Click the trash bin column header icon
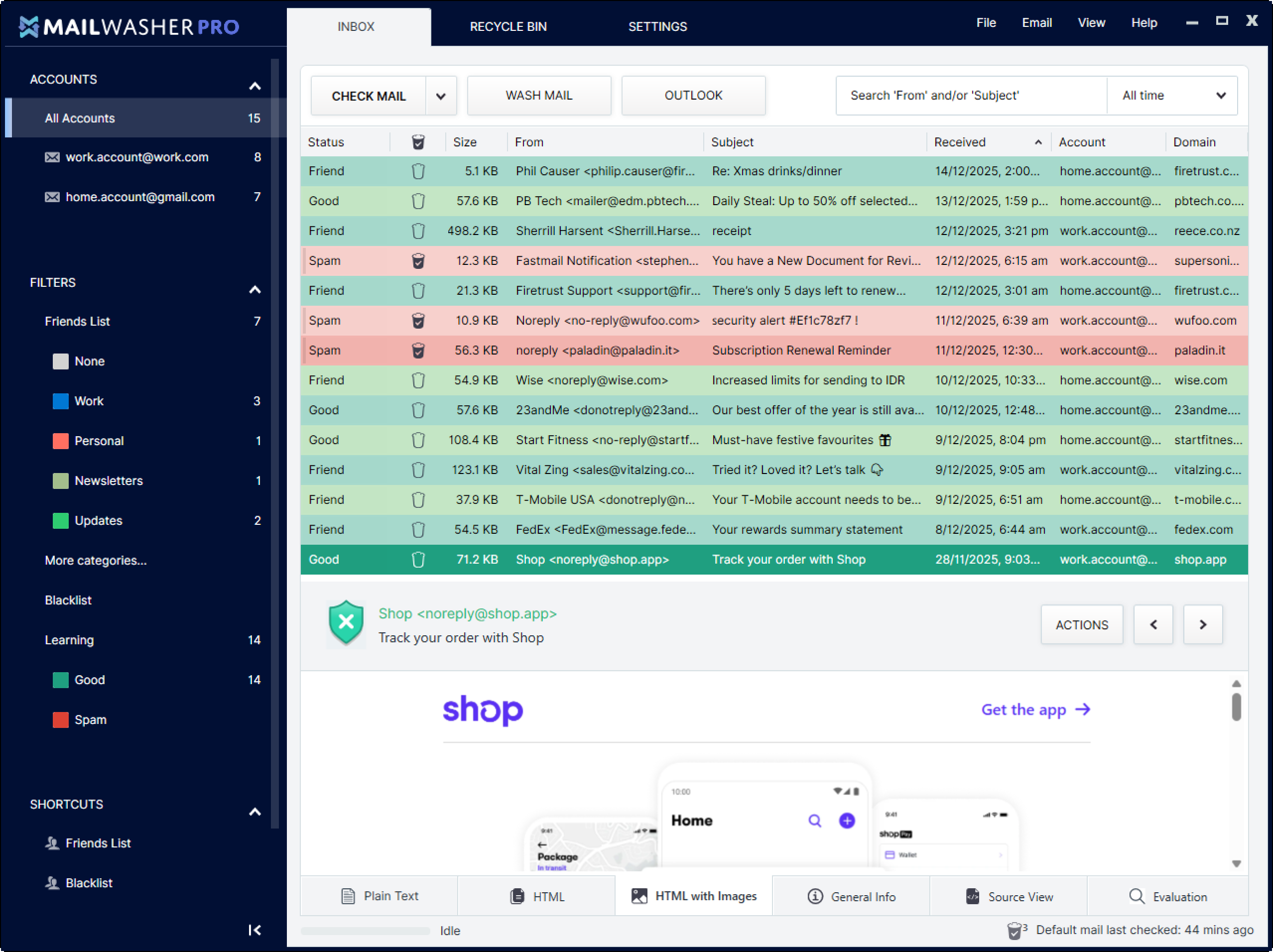Screen dimensions: 1273x952 click(x=418, y=142)
